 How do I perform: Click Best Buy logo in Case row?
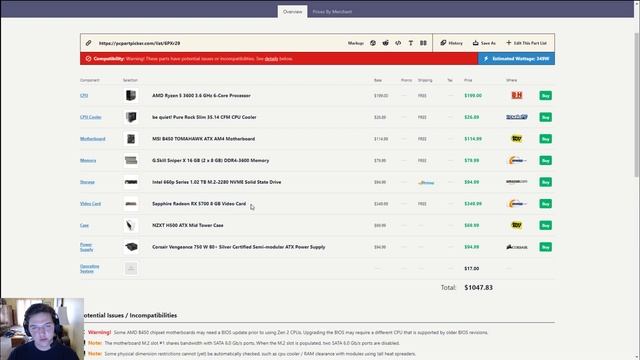click(517, 225)
